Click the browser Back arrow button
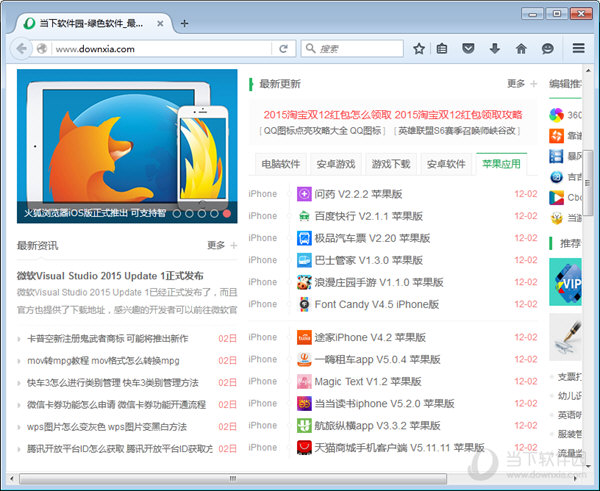600x491 pixels. (22, 48)
